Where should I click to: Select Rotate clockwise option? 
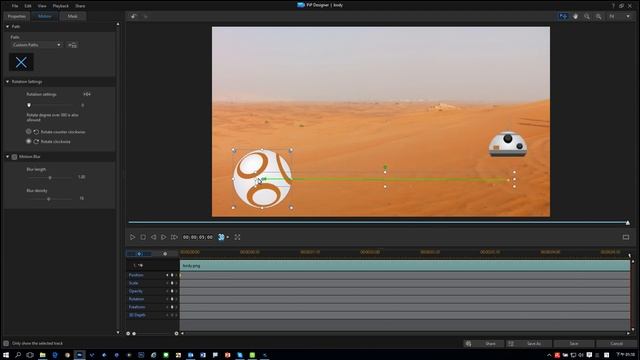29,141
